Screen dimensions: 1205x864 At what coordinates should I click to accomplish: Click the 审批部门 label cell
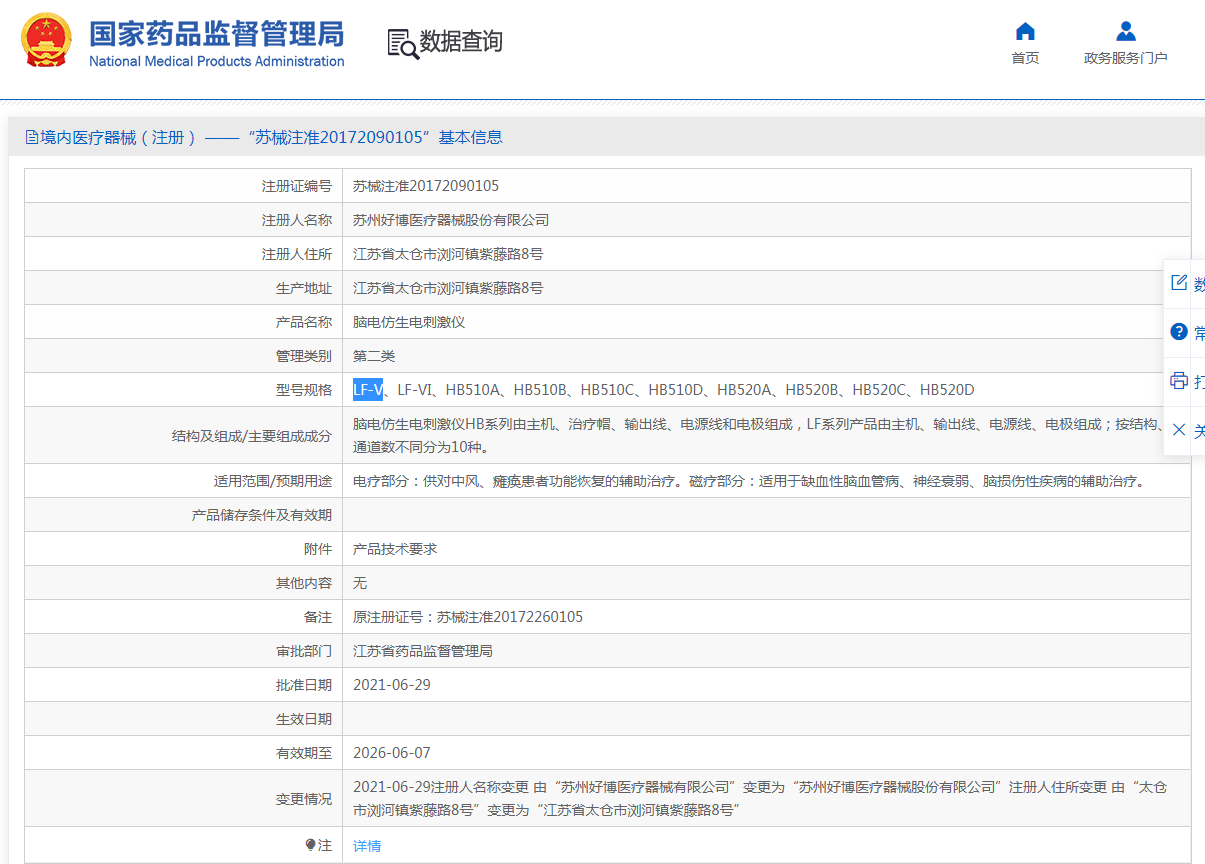pyautogui.click(x=184, y=651)
